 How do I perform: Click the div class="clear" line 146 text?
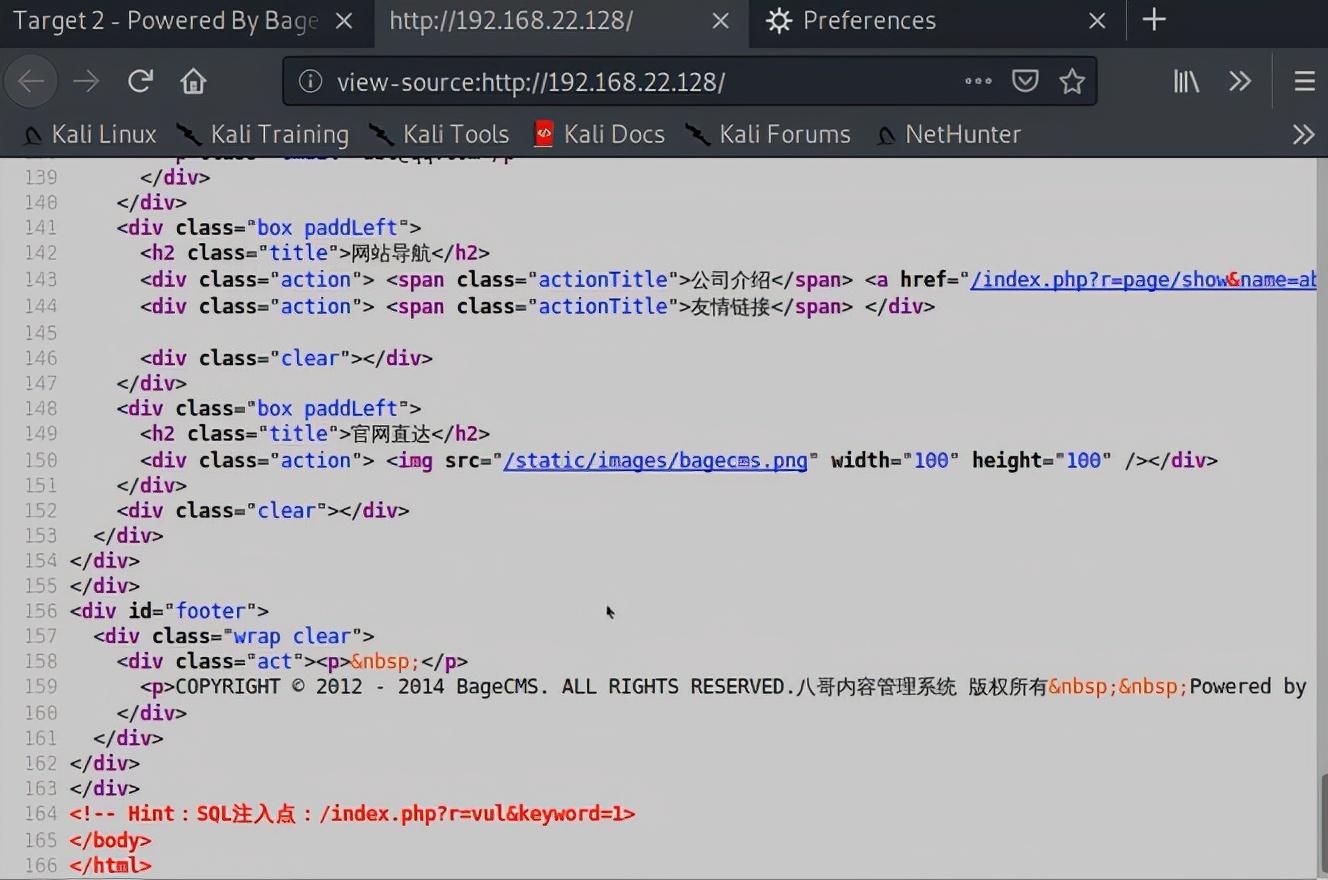pyautogui.click(x=286, y=358)
